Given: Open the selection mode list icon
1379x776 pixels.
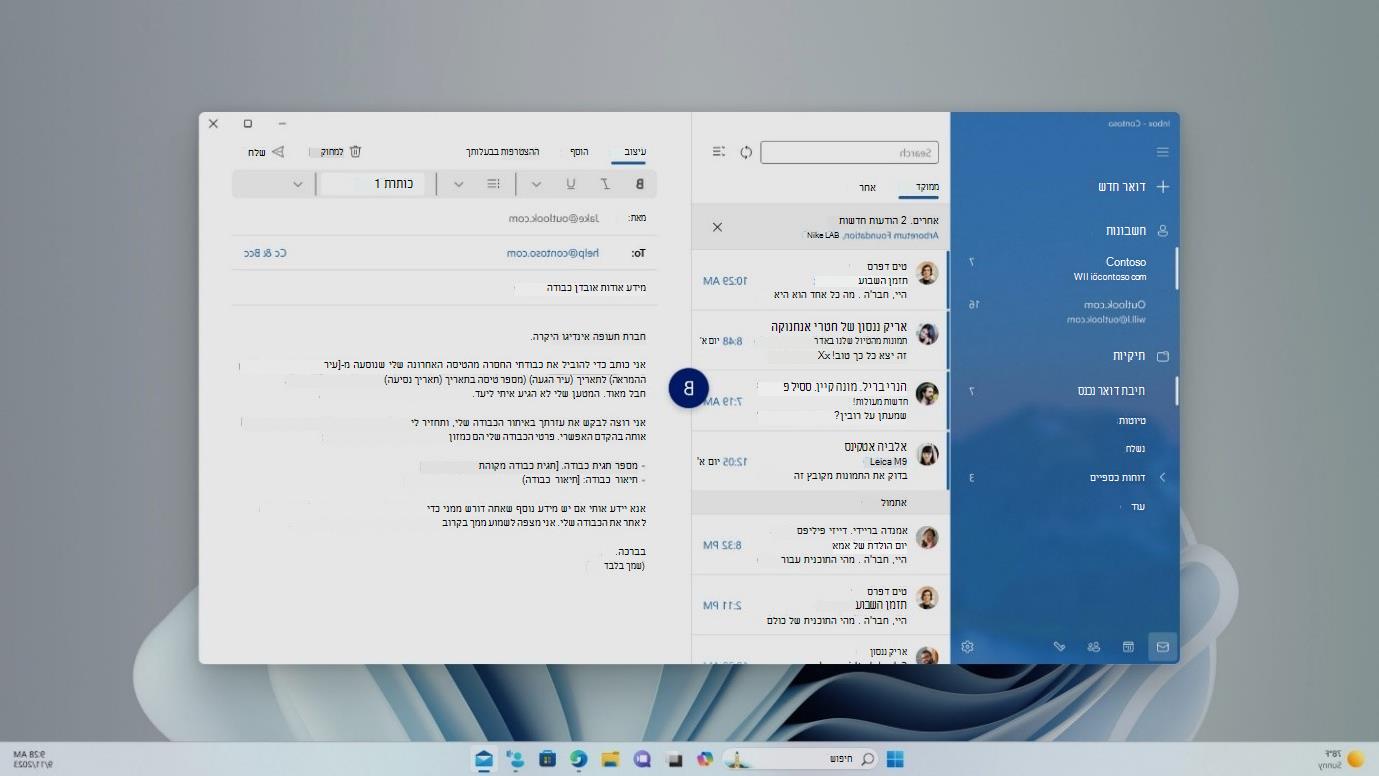Looking at the screenshot, I should click(x=718, y=152).
